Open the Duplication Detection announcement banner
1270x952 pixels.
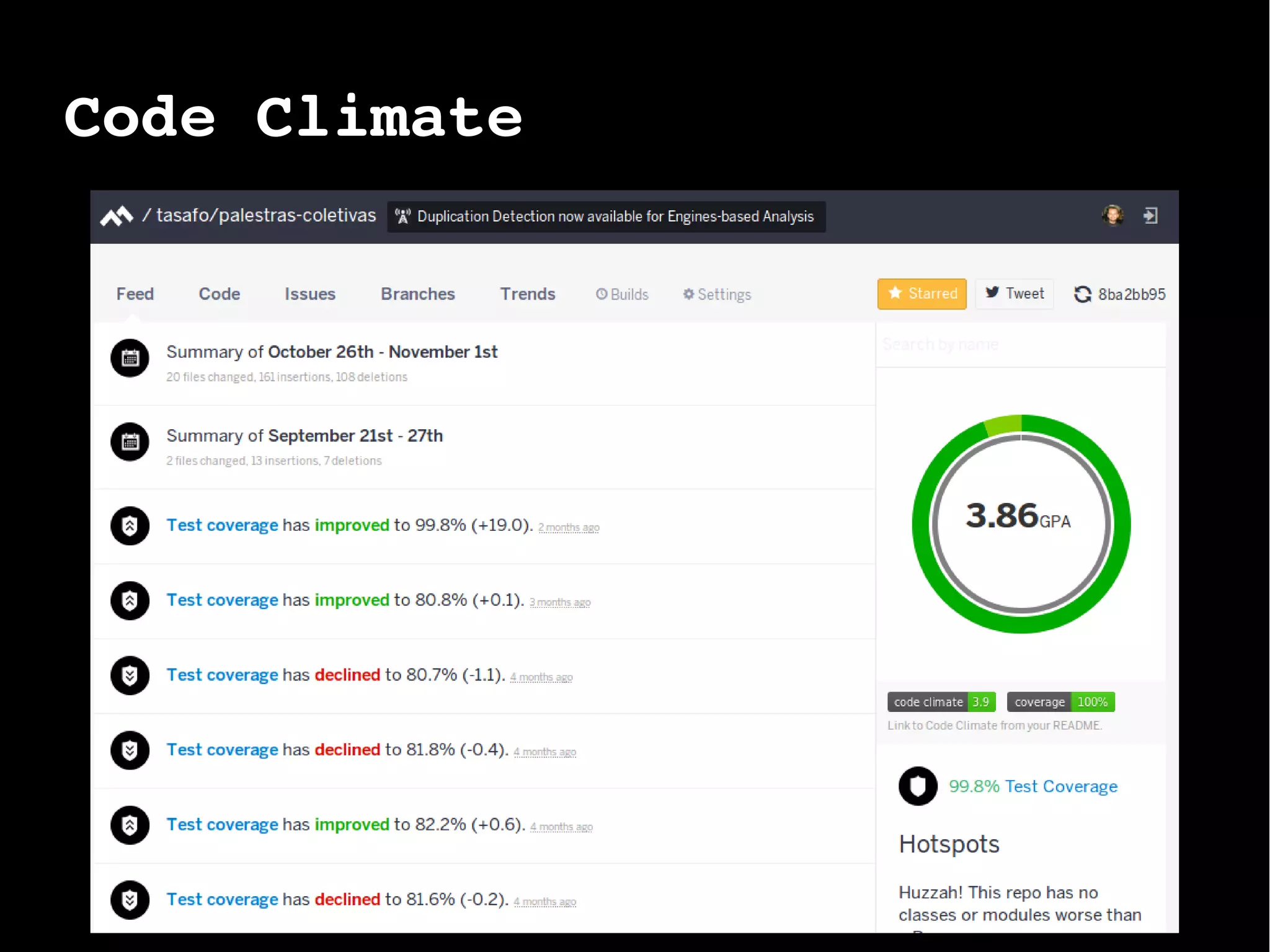point(606,216)
